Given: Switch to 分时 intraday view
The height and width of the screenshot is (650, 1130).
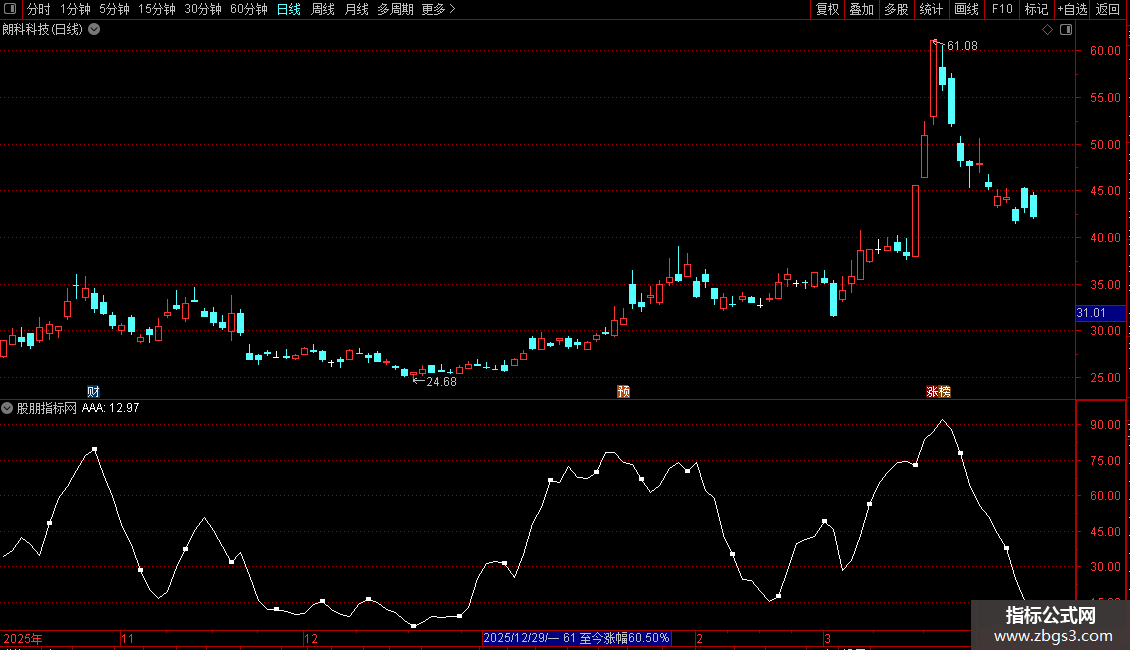Looking at the screenshot, I should tap(39, 9).
